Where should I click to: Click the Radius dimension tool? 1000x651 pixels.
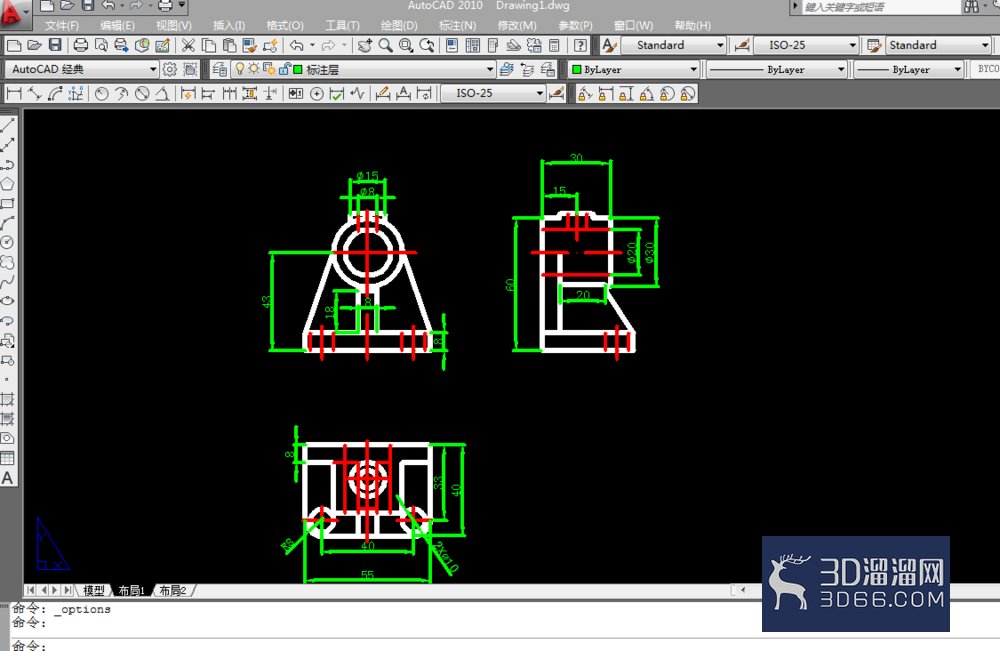[x=101, y=94]
